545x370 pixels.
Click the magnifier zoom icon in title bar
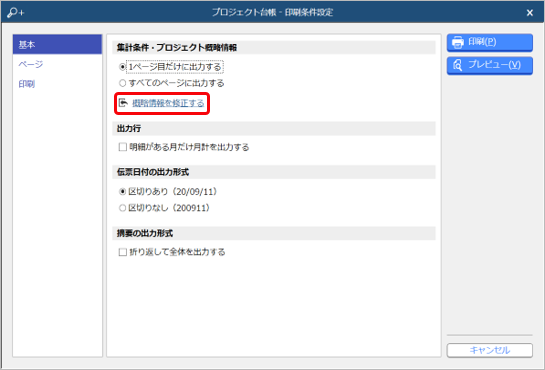tap(15, 13)
